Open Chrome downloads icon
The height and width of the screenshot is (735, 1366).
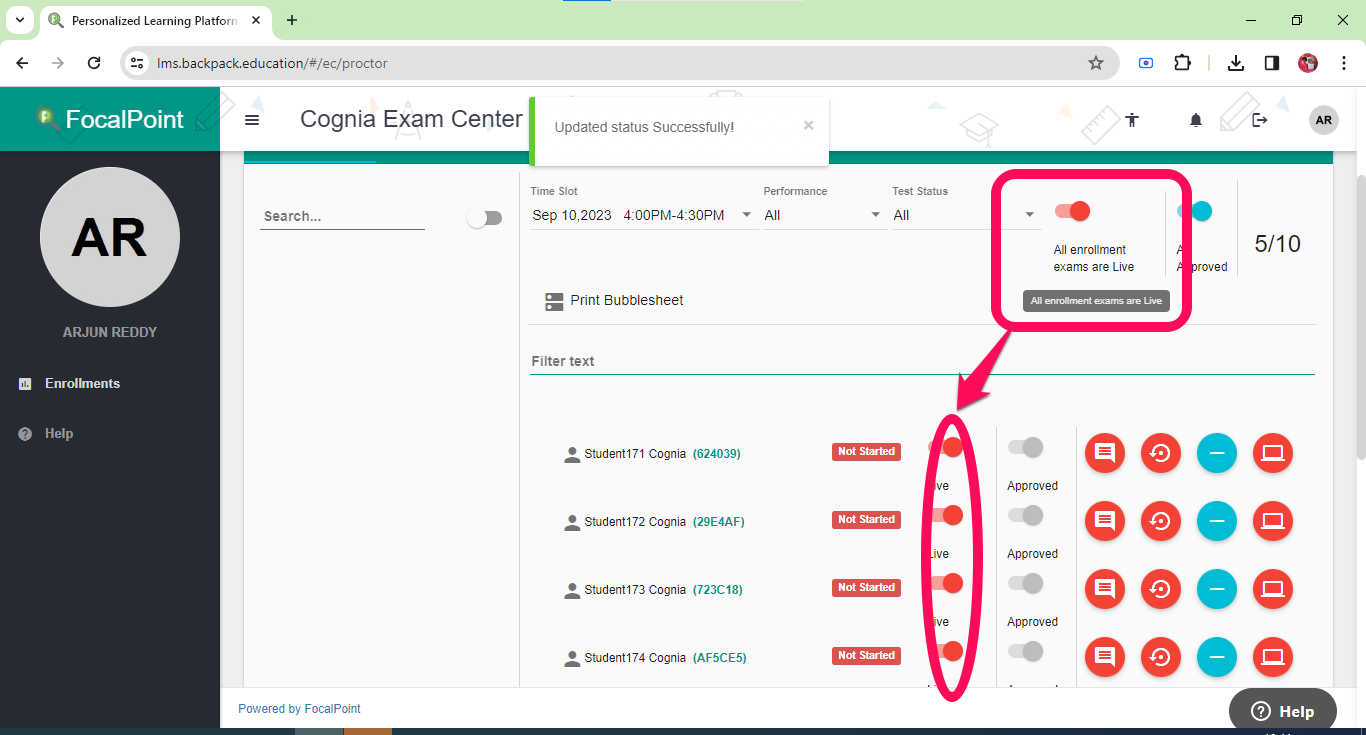pos(1236,63)
